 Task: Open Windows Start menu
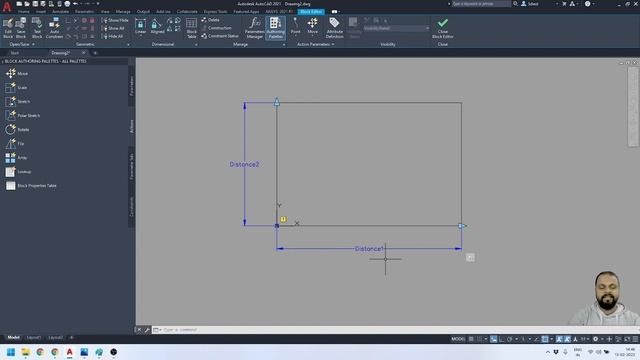coord(11,352)
